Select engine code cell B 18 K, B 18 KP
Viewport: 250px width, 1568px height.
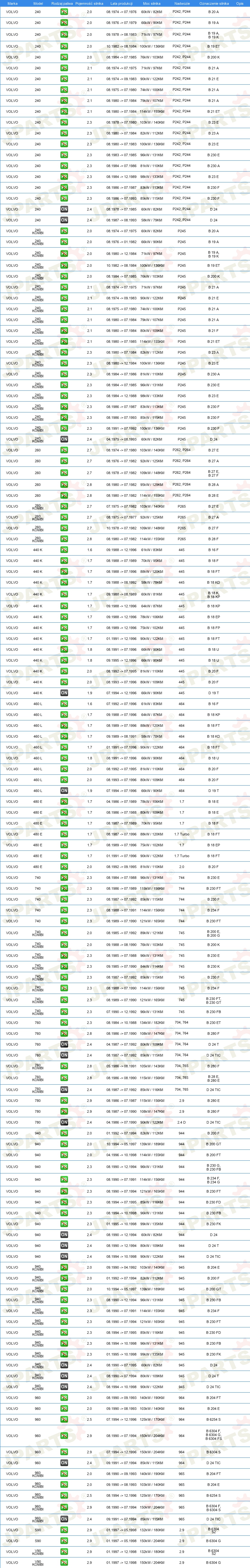pyautogui.click(x=214, y=594)
